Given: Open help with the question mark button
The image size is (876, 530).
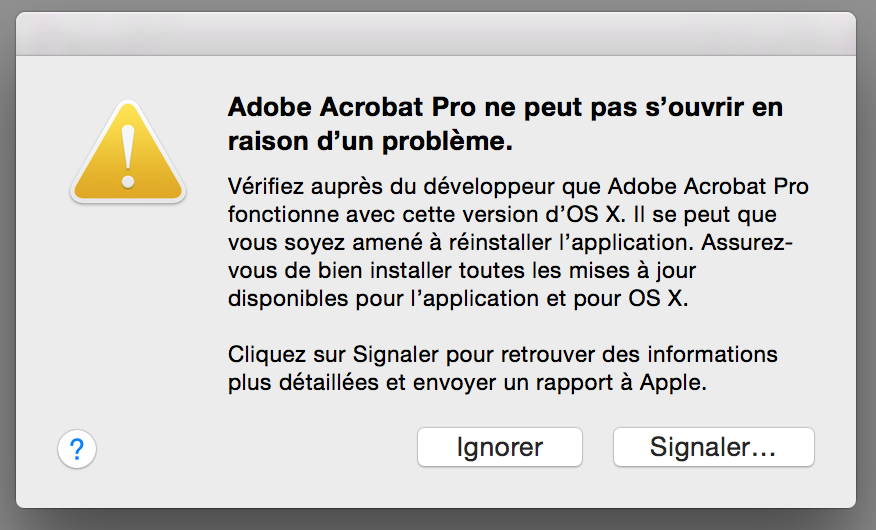Looking at the screenshot, I should tap(77, 448).
